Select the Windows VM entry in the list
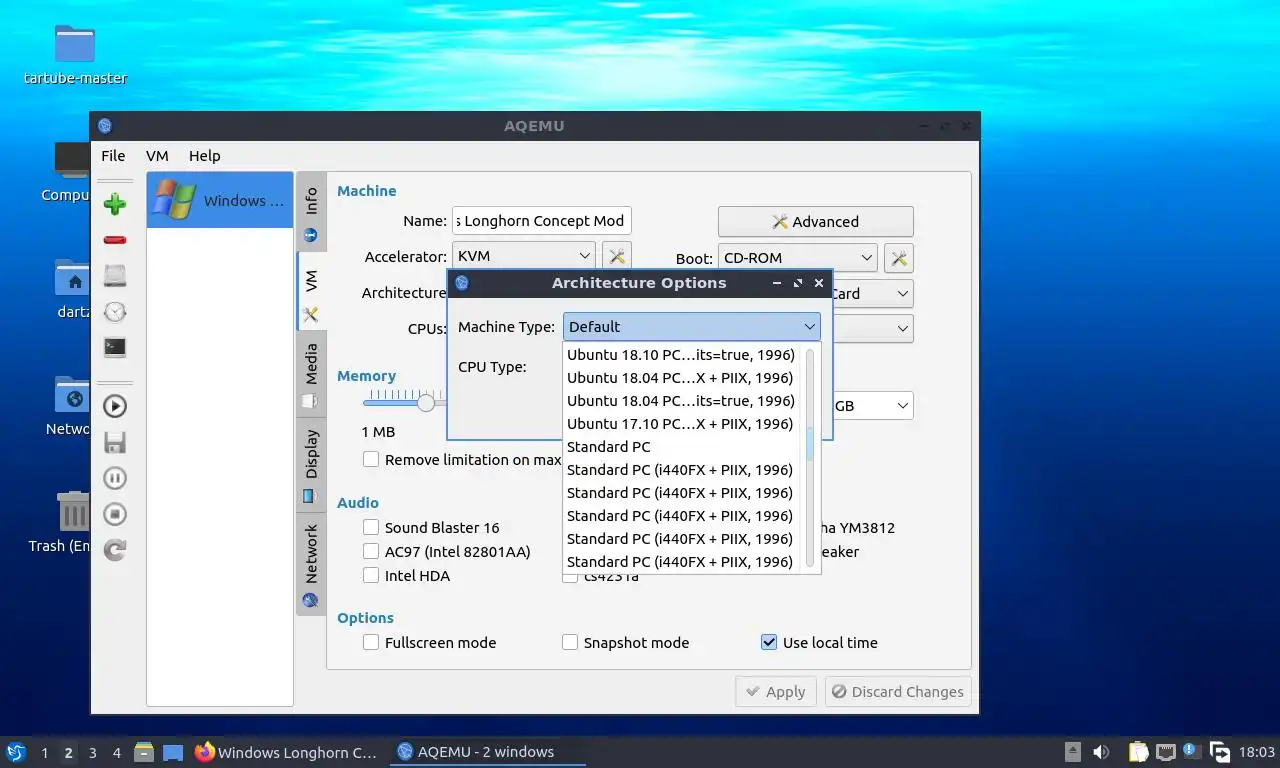 [x=220, y=200]
